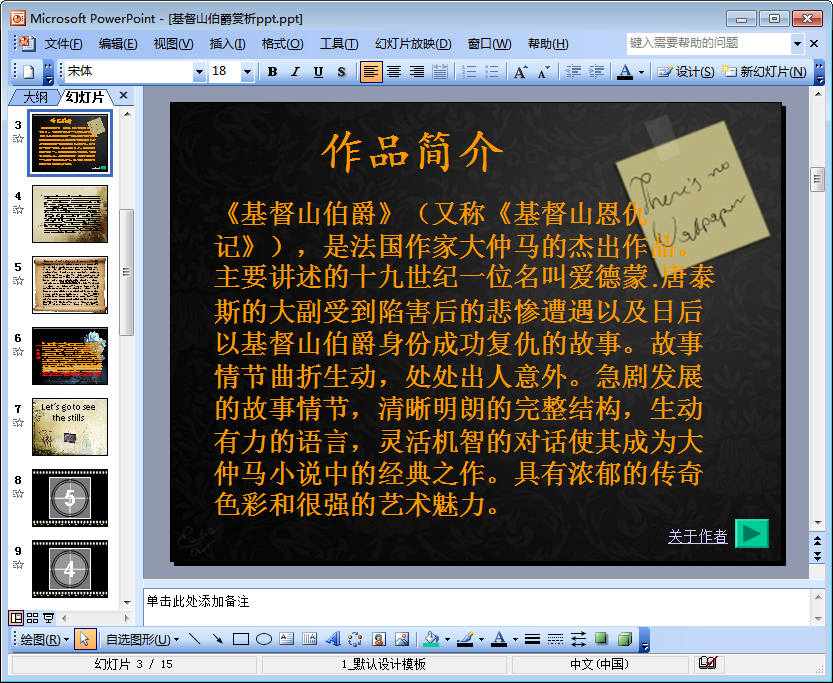The height and width of the screenshot is (683, 833).
Task: Close the slides thumbnail pane
Action: 123,96
